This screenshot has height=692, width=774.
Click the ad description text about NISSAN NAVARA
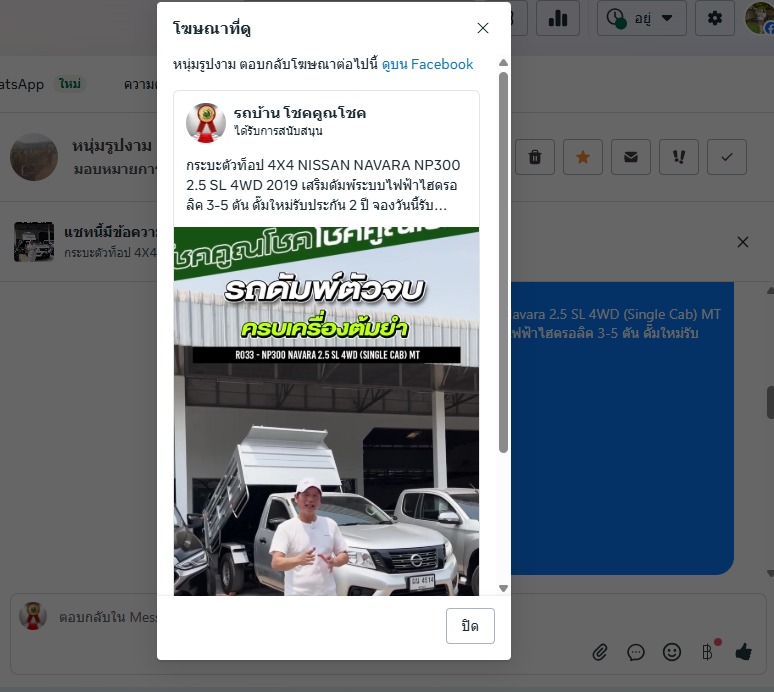click(x=323, y=185)
